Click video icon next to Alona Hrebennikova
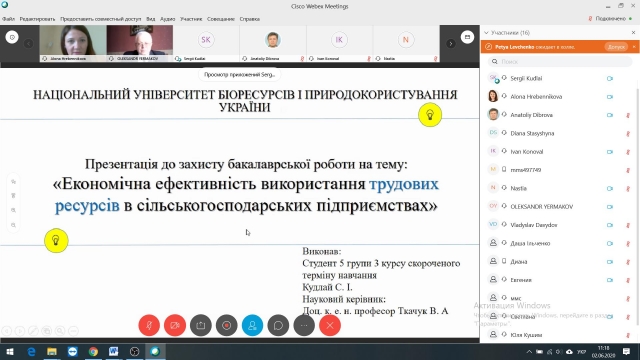The width and height of the screenshot is (640, 360). pyautogui.click(x=610, y=97)
